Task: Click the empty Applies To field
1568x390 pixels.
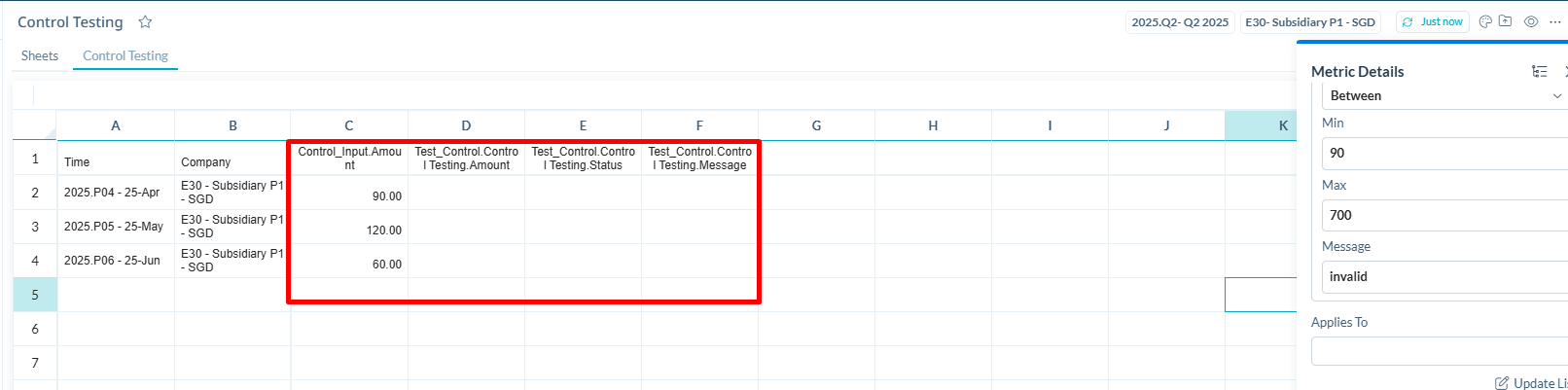Action: (1440, 351)
